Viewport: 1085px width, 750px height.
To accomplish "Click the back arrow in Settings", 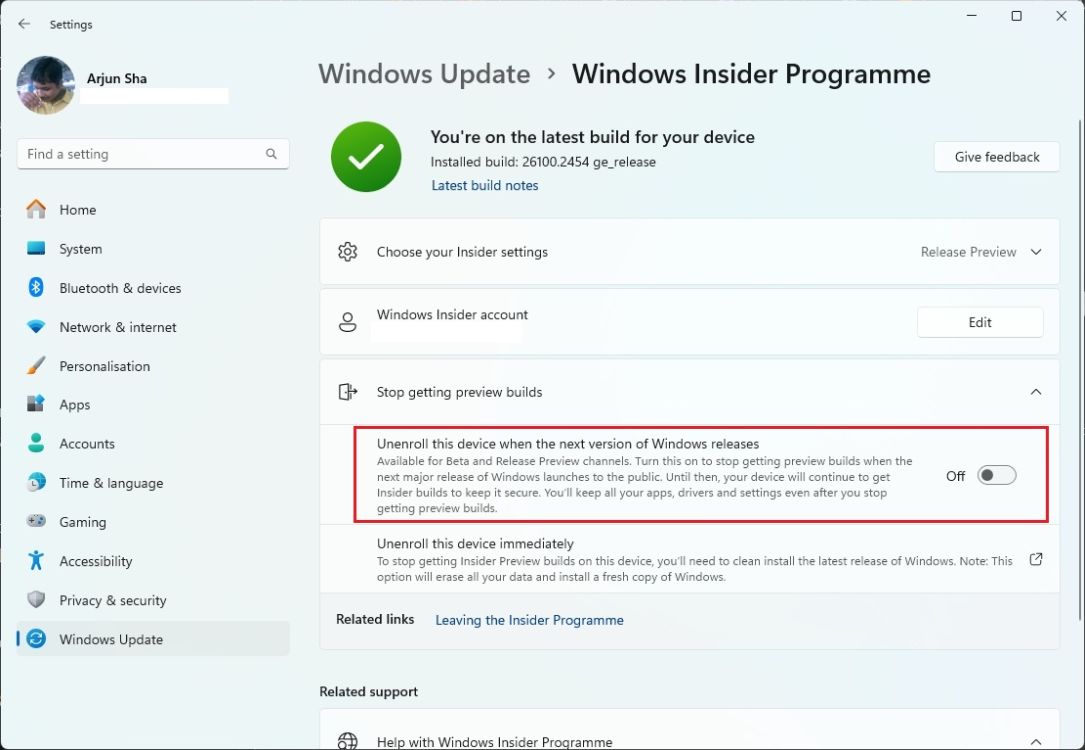I will [x=23, y=23].
